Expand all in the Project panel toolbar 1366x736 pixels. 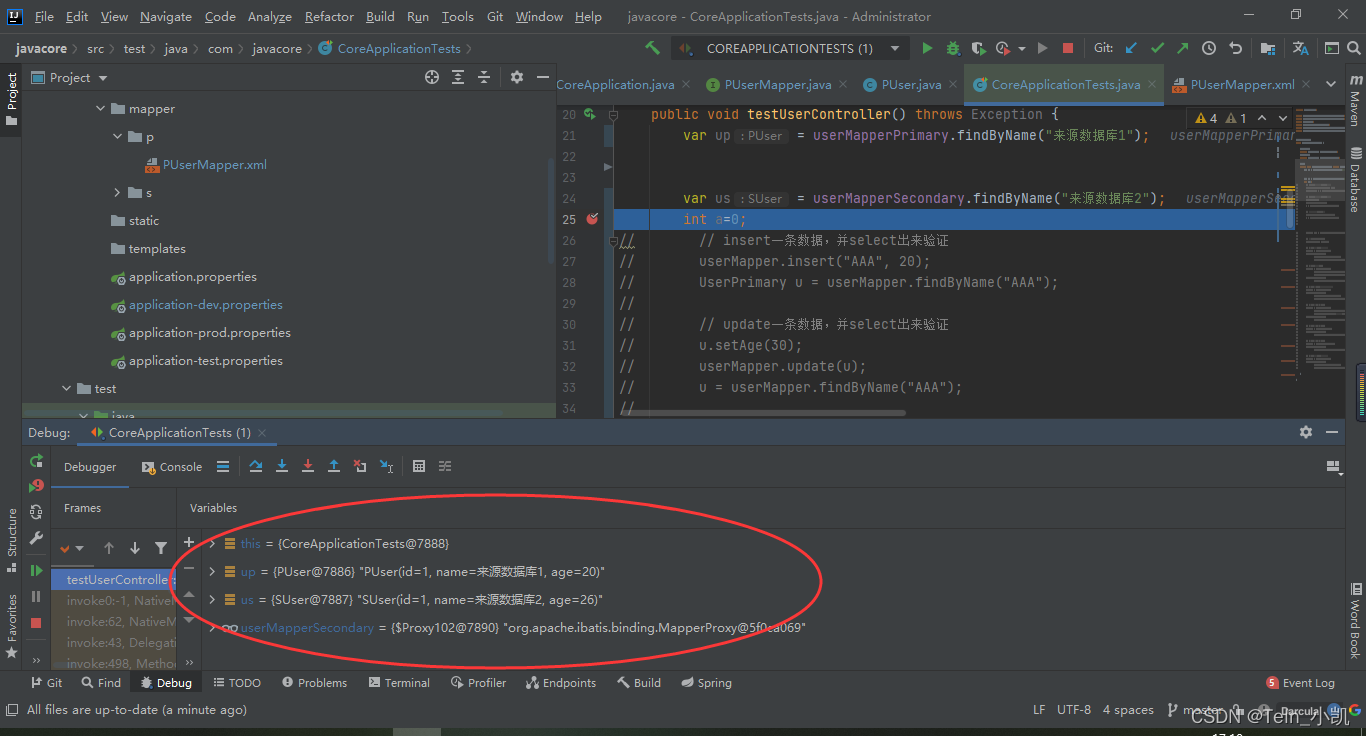pyautogui.click(x=458, y=77)
